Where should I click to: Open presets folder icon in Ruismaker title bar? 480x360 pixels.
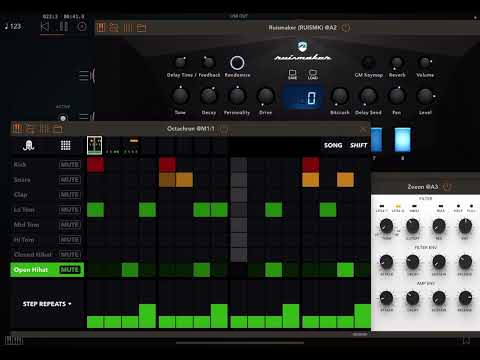pyautogui.click(x=142, y=27)
